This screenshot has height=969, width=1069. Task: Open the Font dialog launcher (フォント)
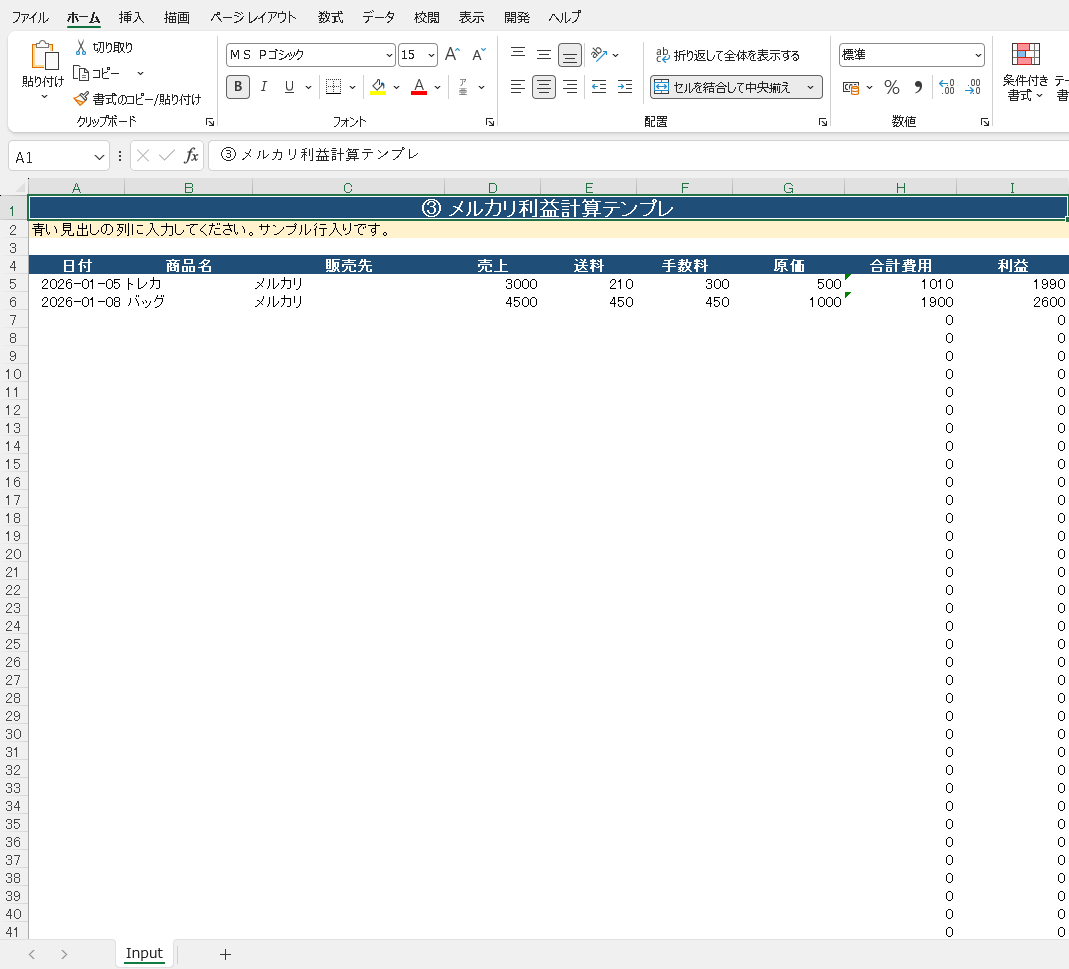click(490, 122)
